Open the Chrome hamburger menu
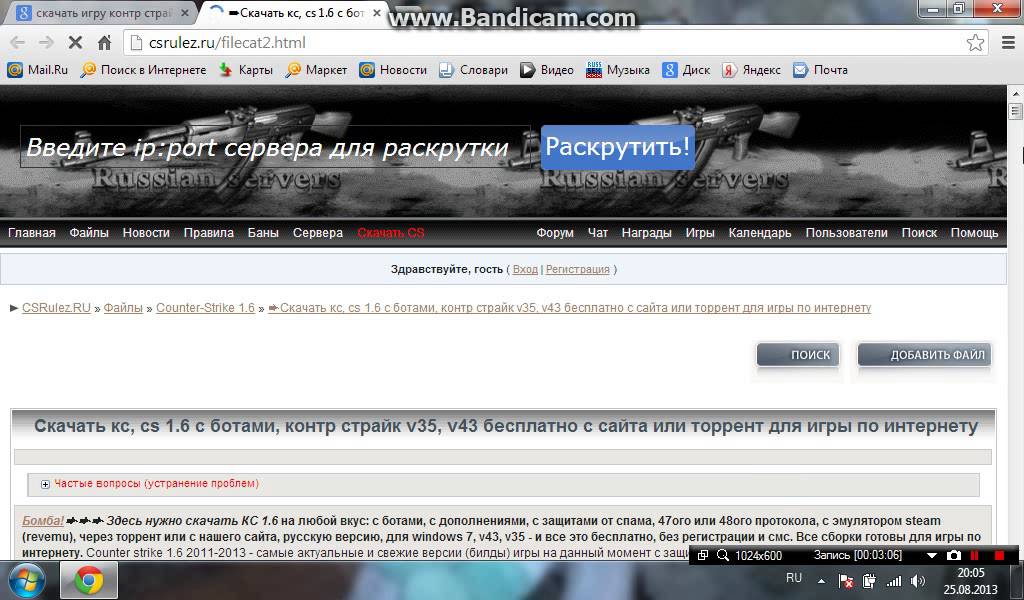Image resolution: width=1024 pixels, height=600 pixels. pyautogui.click(x=1008, y=43)
